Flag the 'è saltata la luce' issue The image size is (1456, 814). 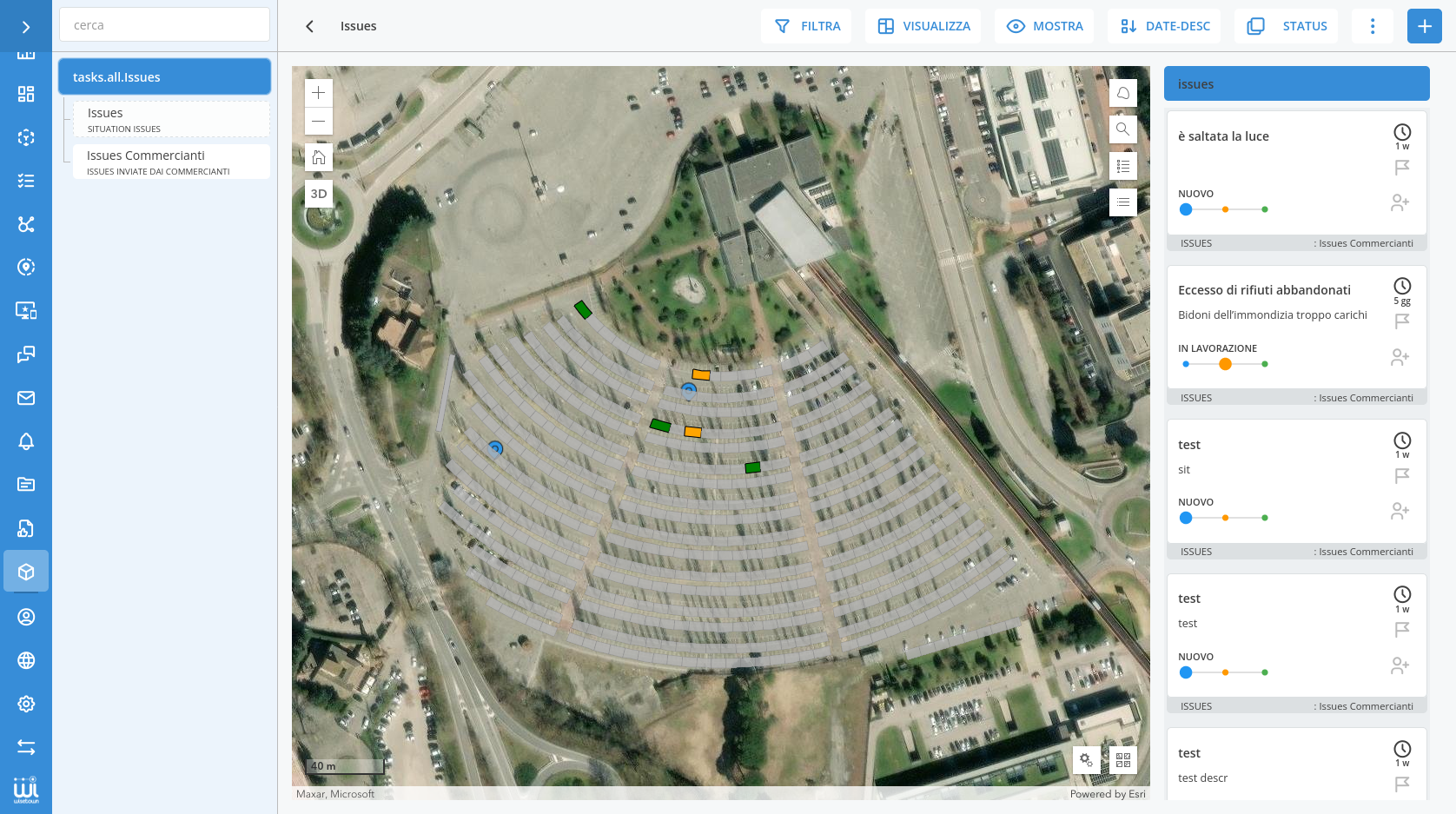coord(1401,168)
